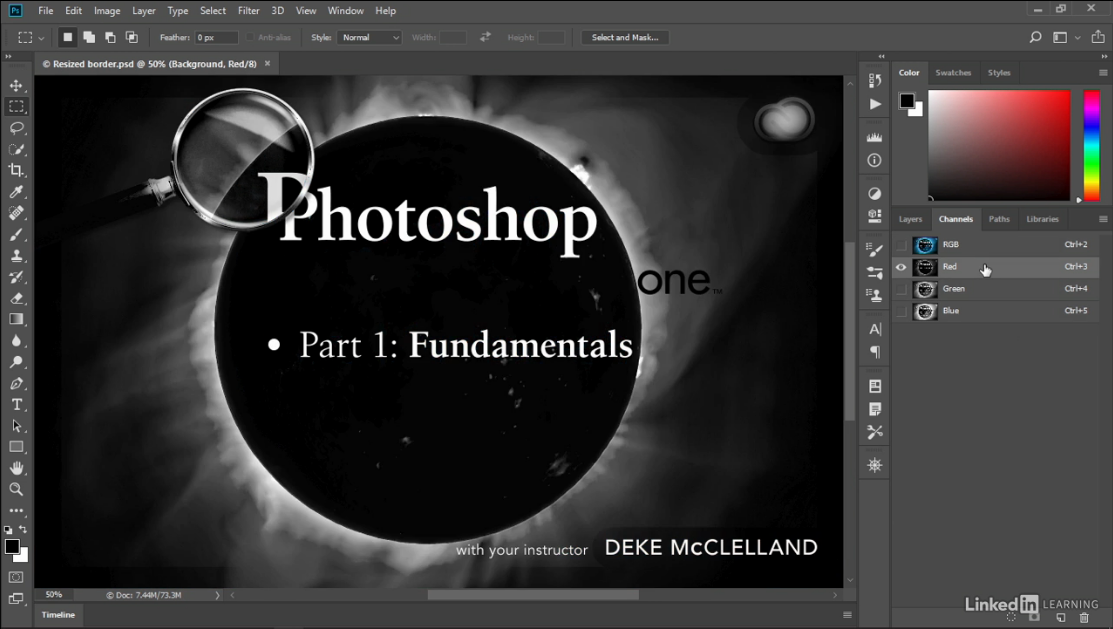This screenshot has width=1113, height=629.
Task: Open the History panel icon
Action: 875,80
